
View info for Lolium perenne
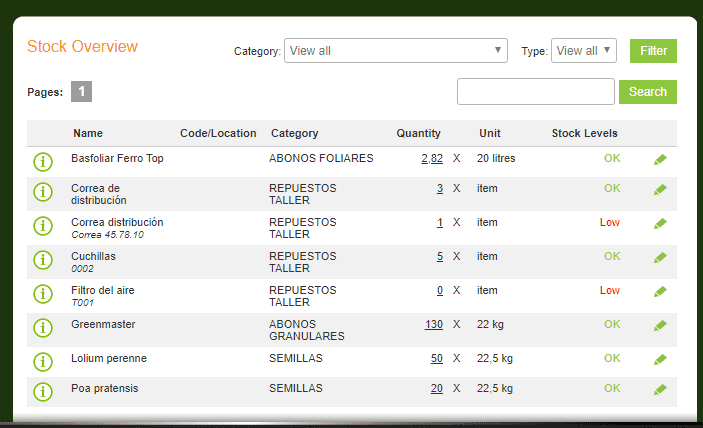[x=43, y=362]
